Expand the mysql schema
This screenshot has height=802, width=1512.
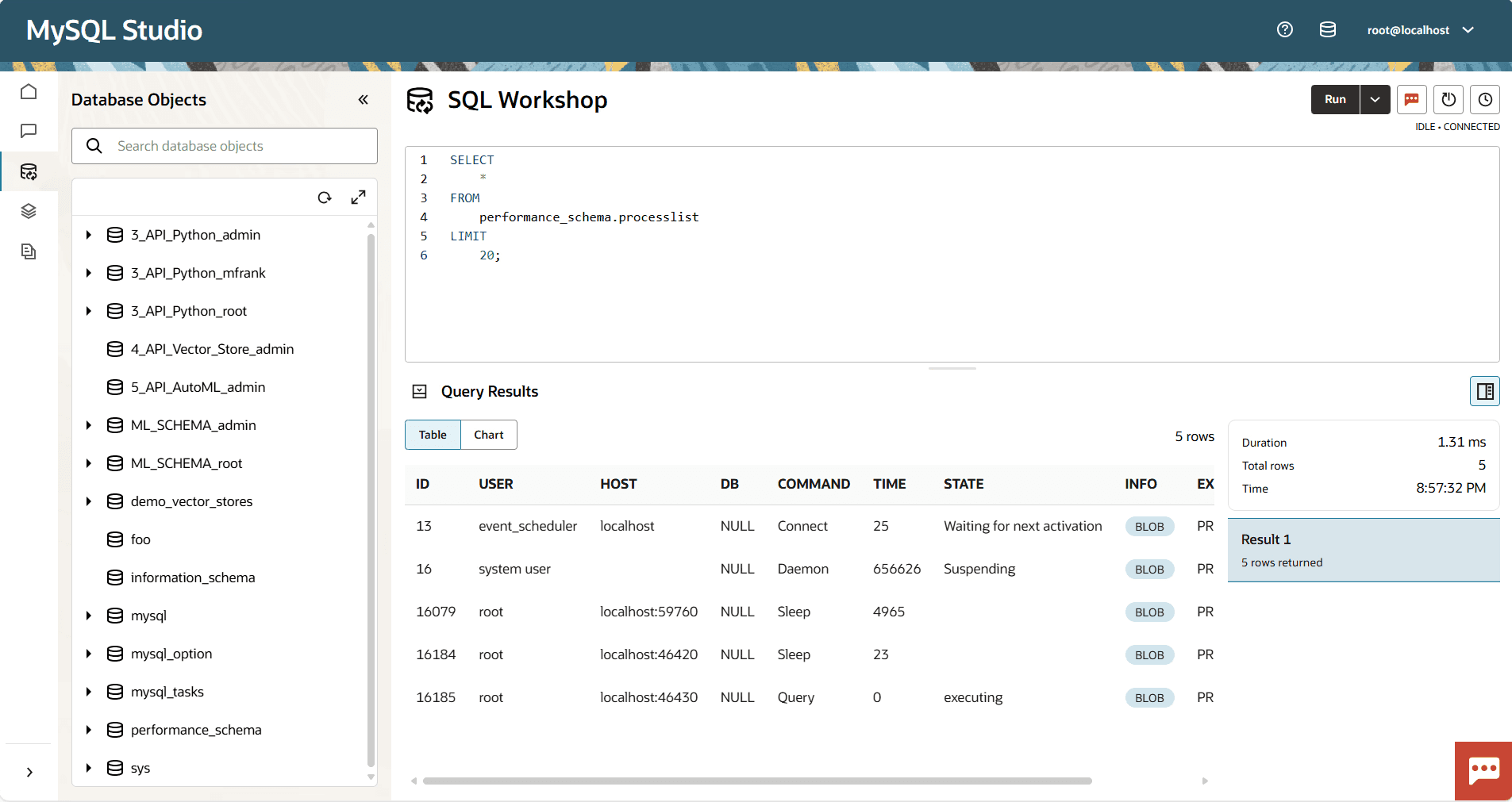tap(89, 616)
